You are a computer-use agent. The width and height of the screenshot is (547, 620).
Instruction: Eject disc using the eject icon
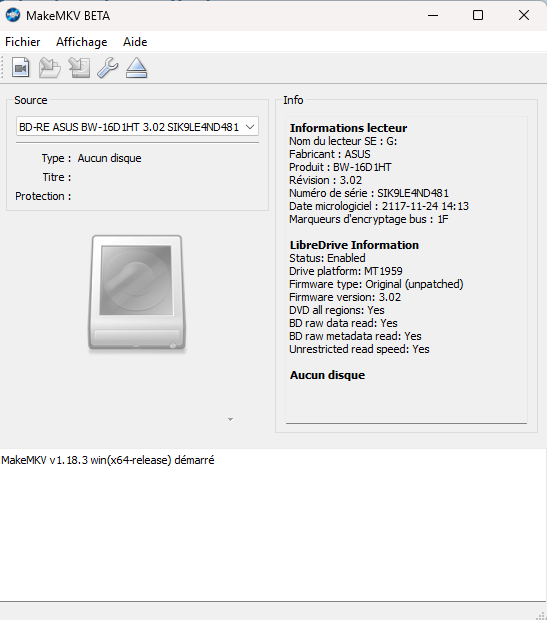[x=136, y=68]
